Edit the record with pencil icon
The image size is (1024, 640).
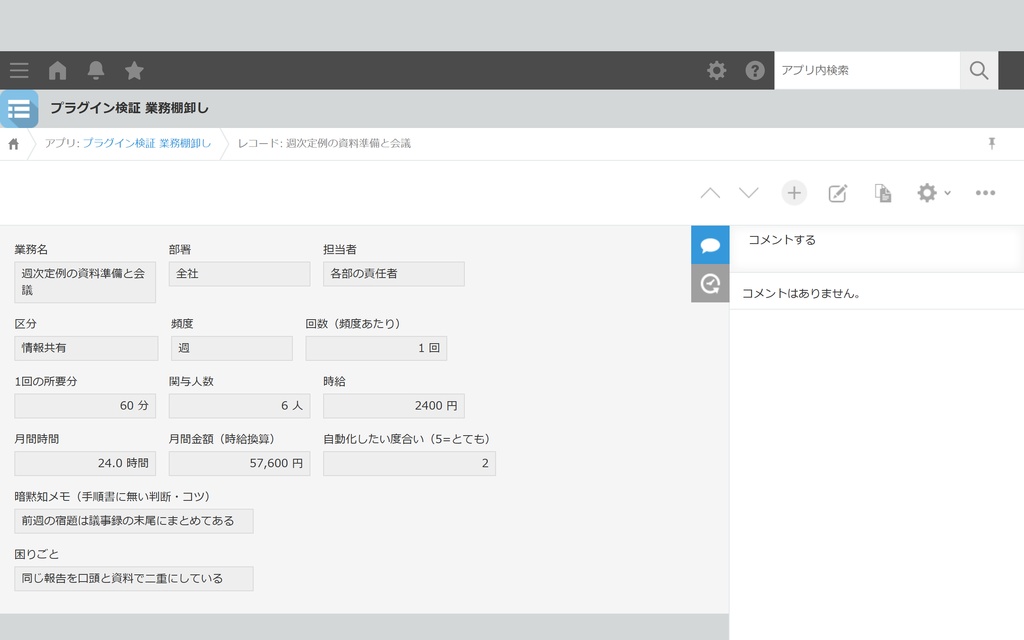pyautogui.click(x=838, y=193)
